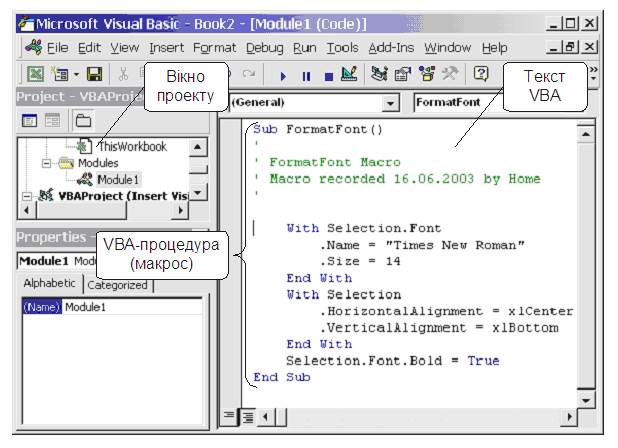Viewport: 618px width, 448px height.
Task: Click the Redo arrow icon
Action: tap(248, 74)
